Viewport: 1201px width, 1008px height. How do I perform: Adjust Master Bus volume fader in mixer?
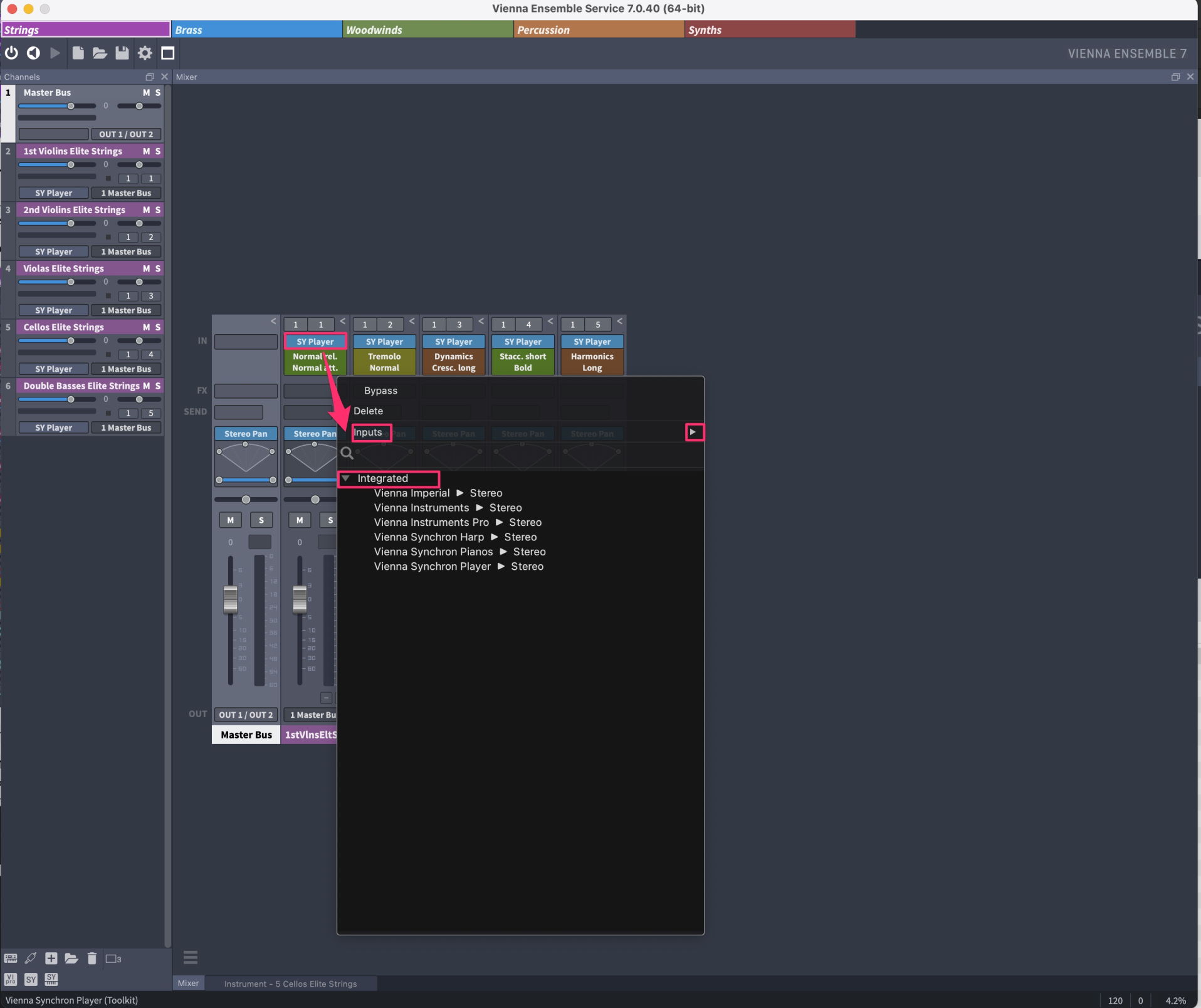pyautogui.click(x=231, y=599)
